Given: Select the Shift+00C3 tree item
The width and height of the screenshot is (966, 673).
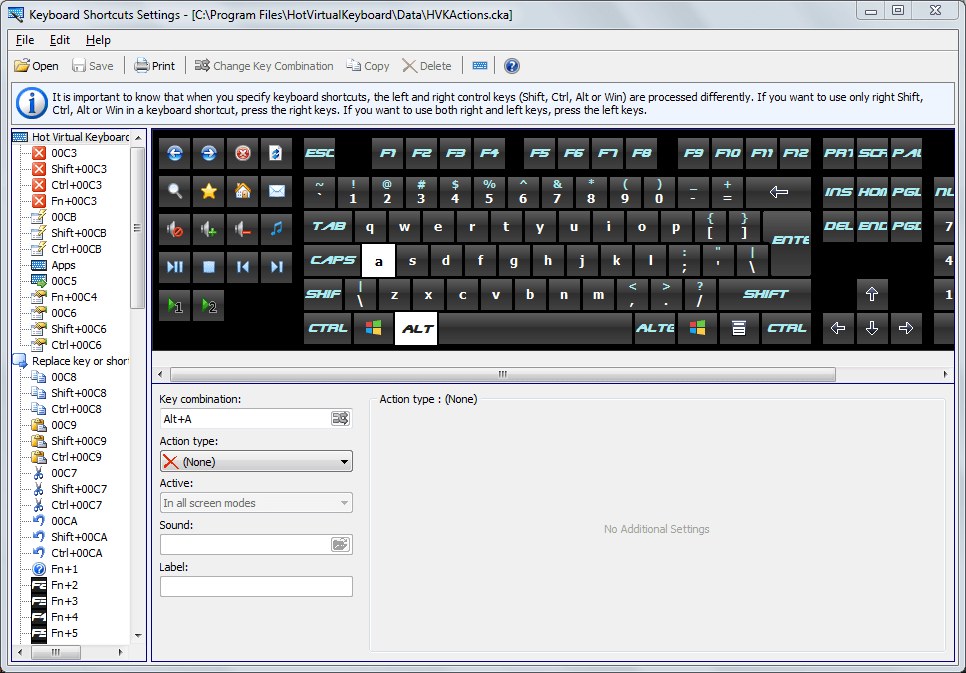Looking at the screenshot, I should (79, 169).
